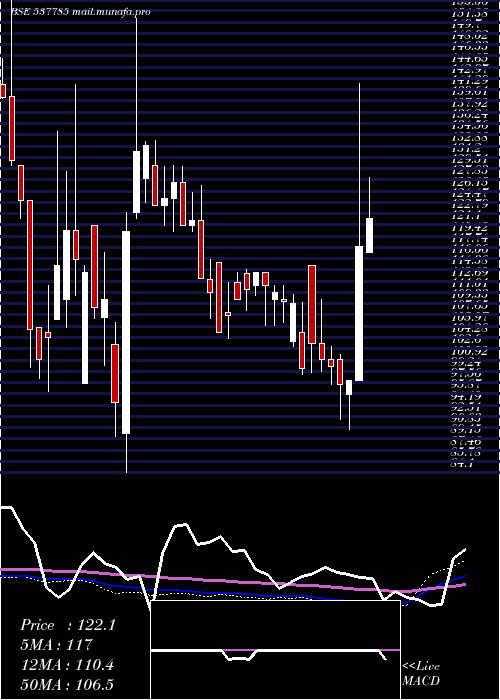Click the 84.1 price axis label
The image size is (500, 700).
464,464
